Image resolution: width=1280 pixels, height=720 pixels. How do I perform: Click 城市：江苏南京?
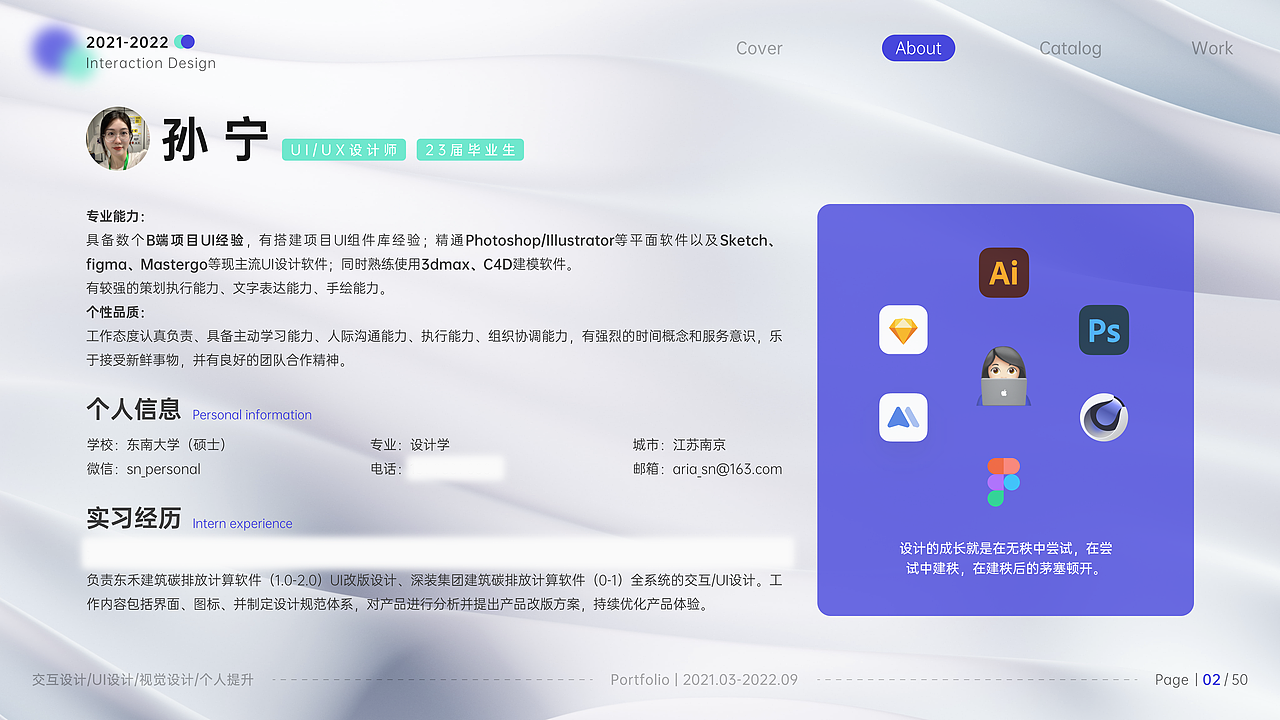click(x=679, y=445)
